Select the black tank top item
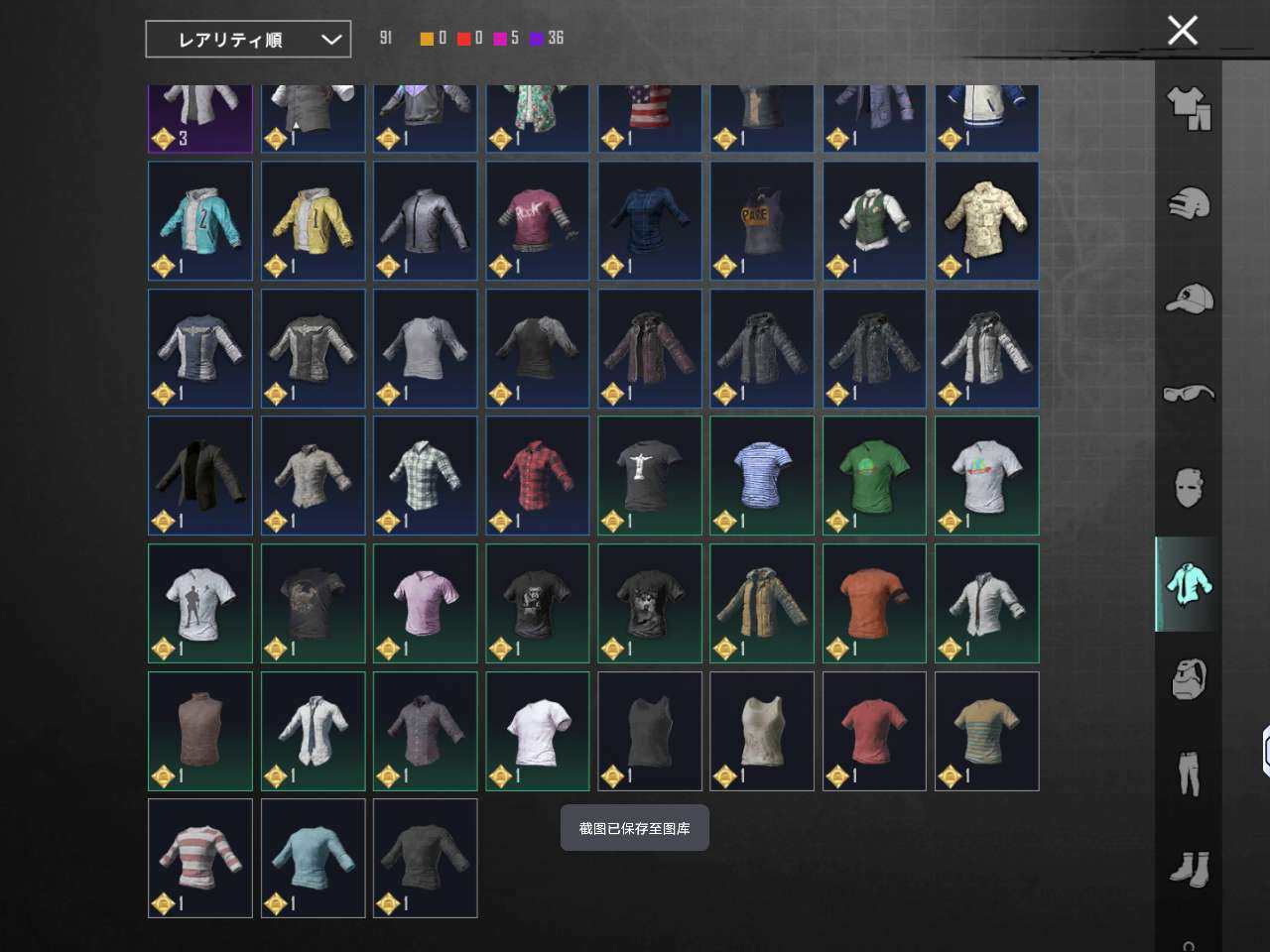 coord(650,731)
